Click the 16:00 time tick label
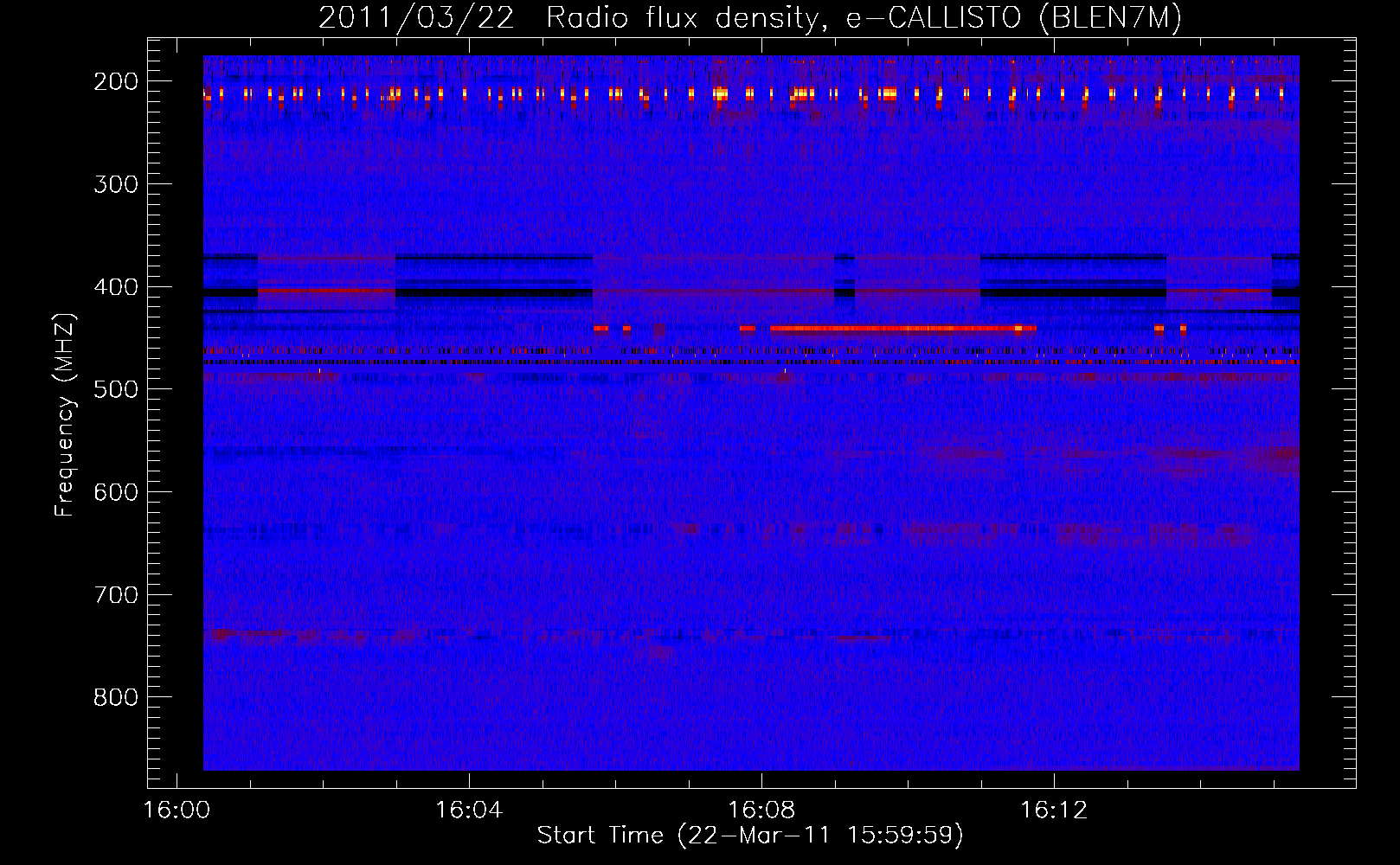The image size is (1400, 865). tap(177, 811)
